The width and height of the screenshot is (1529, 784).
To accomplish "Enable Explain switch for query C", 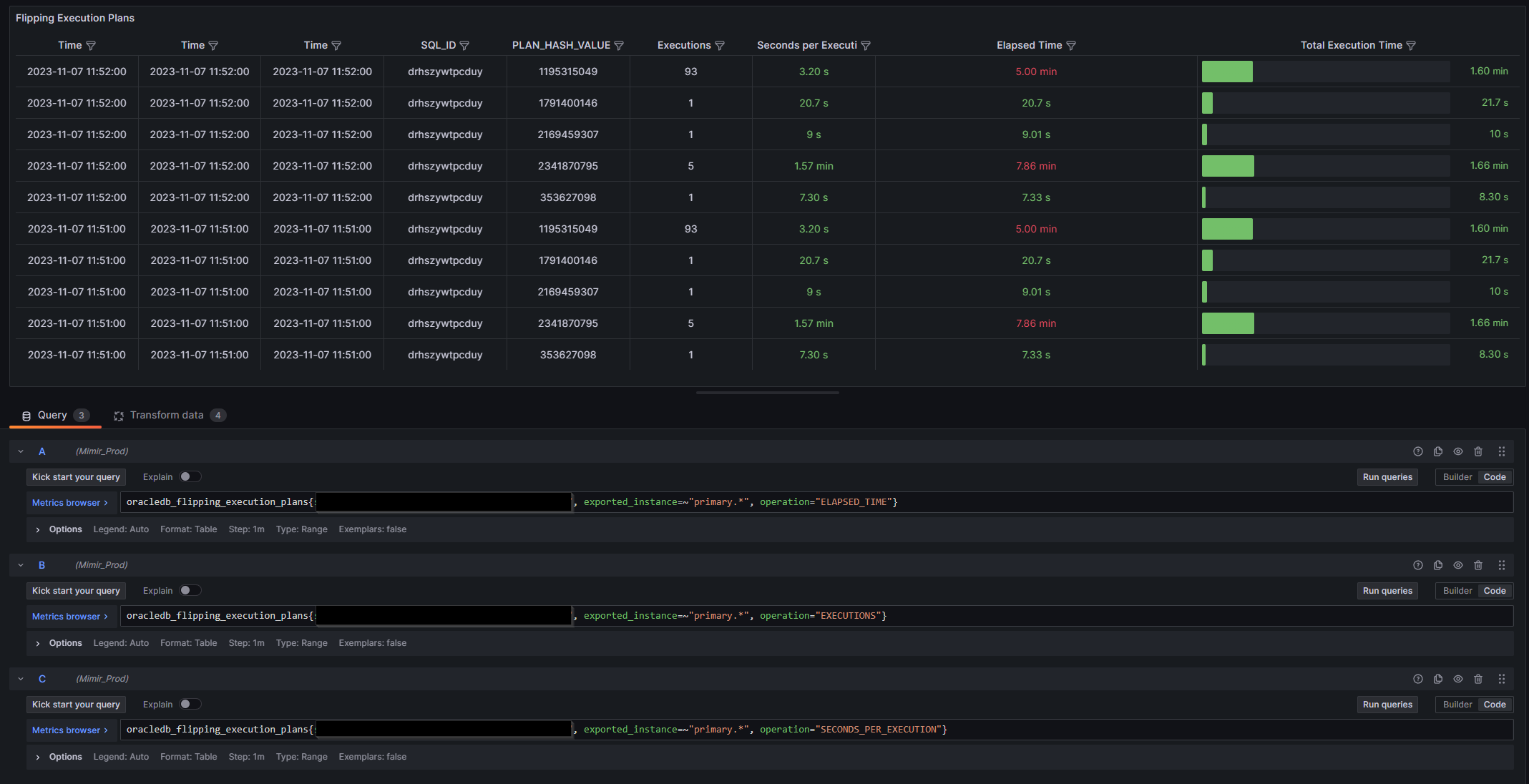I will pyautogui.click(x=190, y=704).
